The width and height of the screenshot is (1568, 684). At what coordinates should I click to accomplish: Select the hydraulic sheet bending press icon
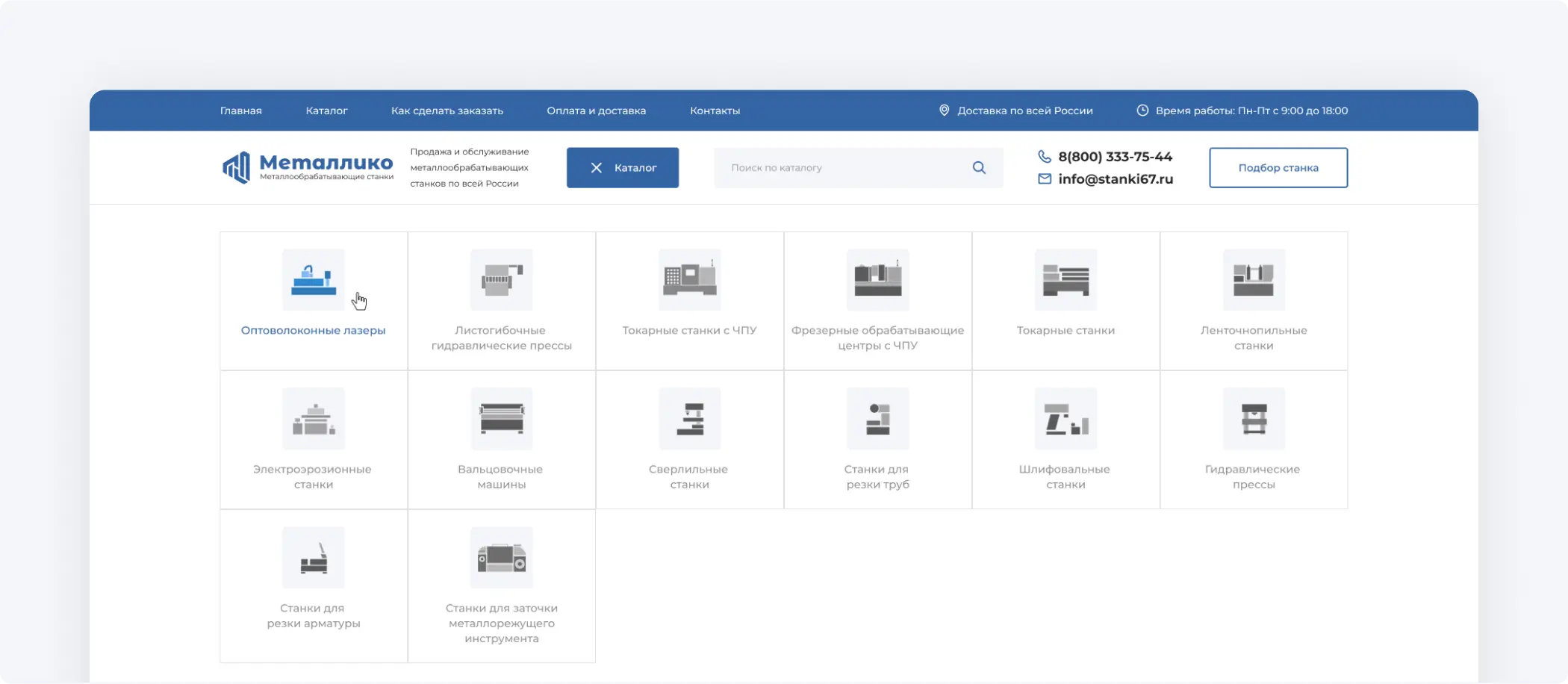coord(502,280)
